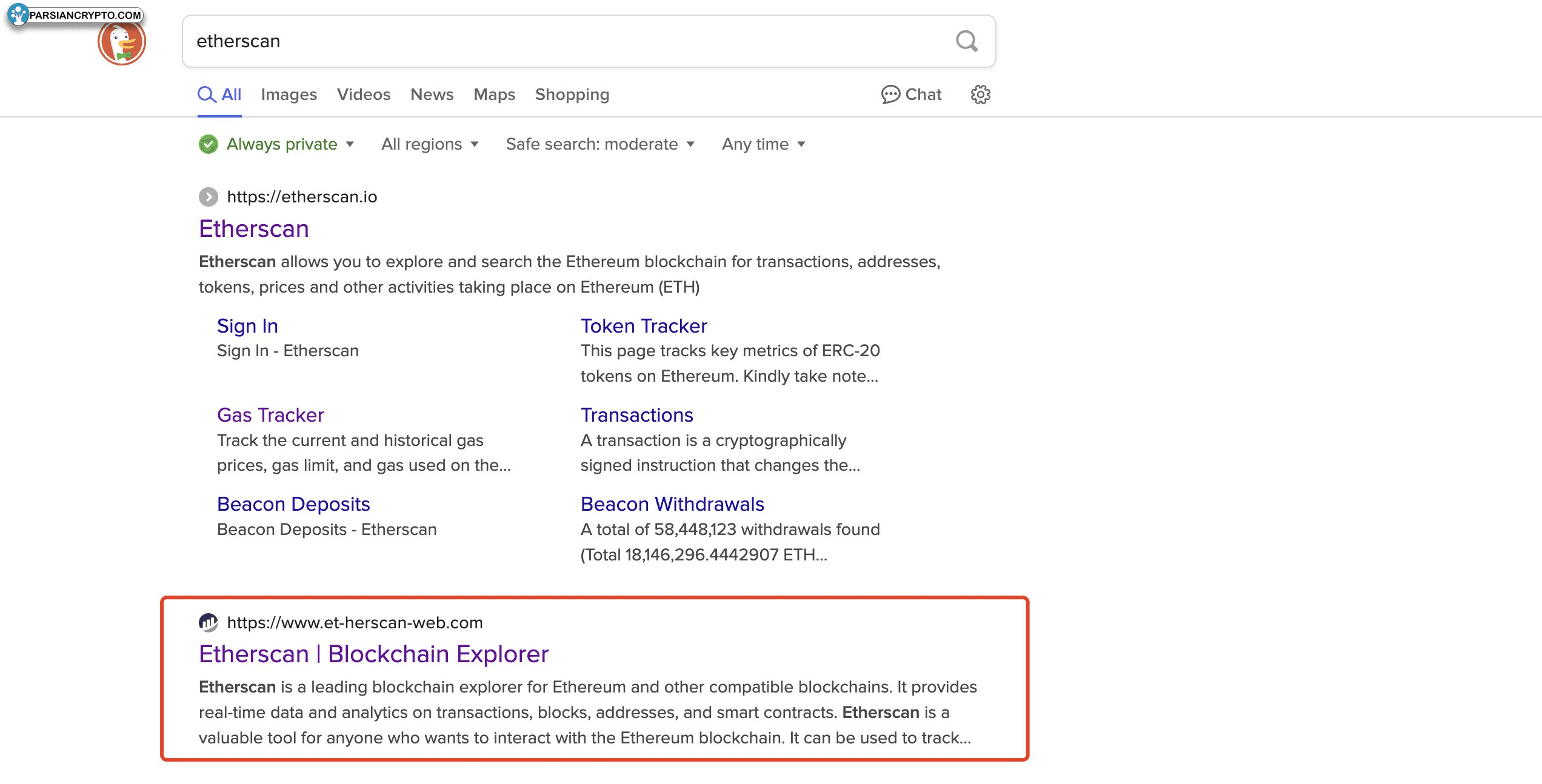Click the https://www.et-herscan-web.com URL
The height and width of the screenshot is (784, 1542).
click(355, 622)
